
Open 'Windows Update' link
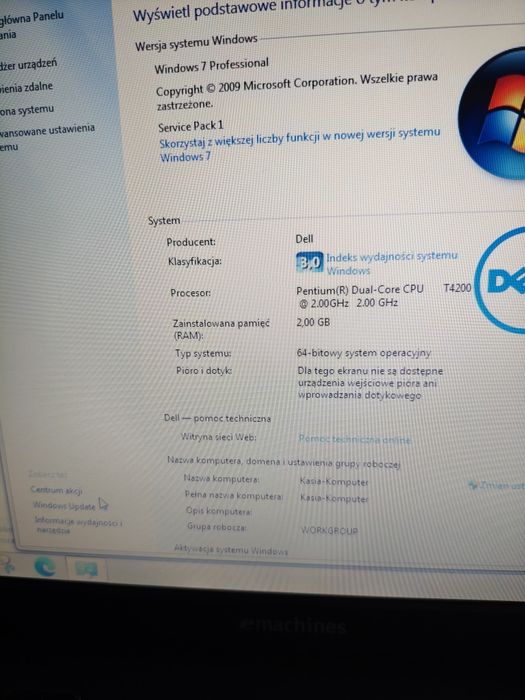point(64,506)
